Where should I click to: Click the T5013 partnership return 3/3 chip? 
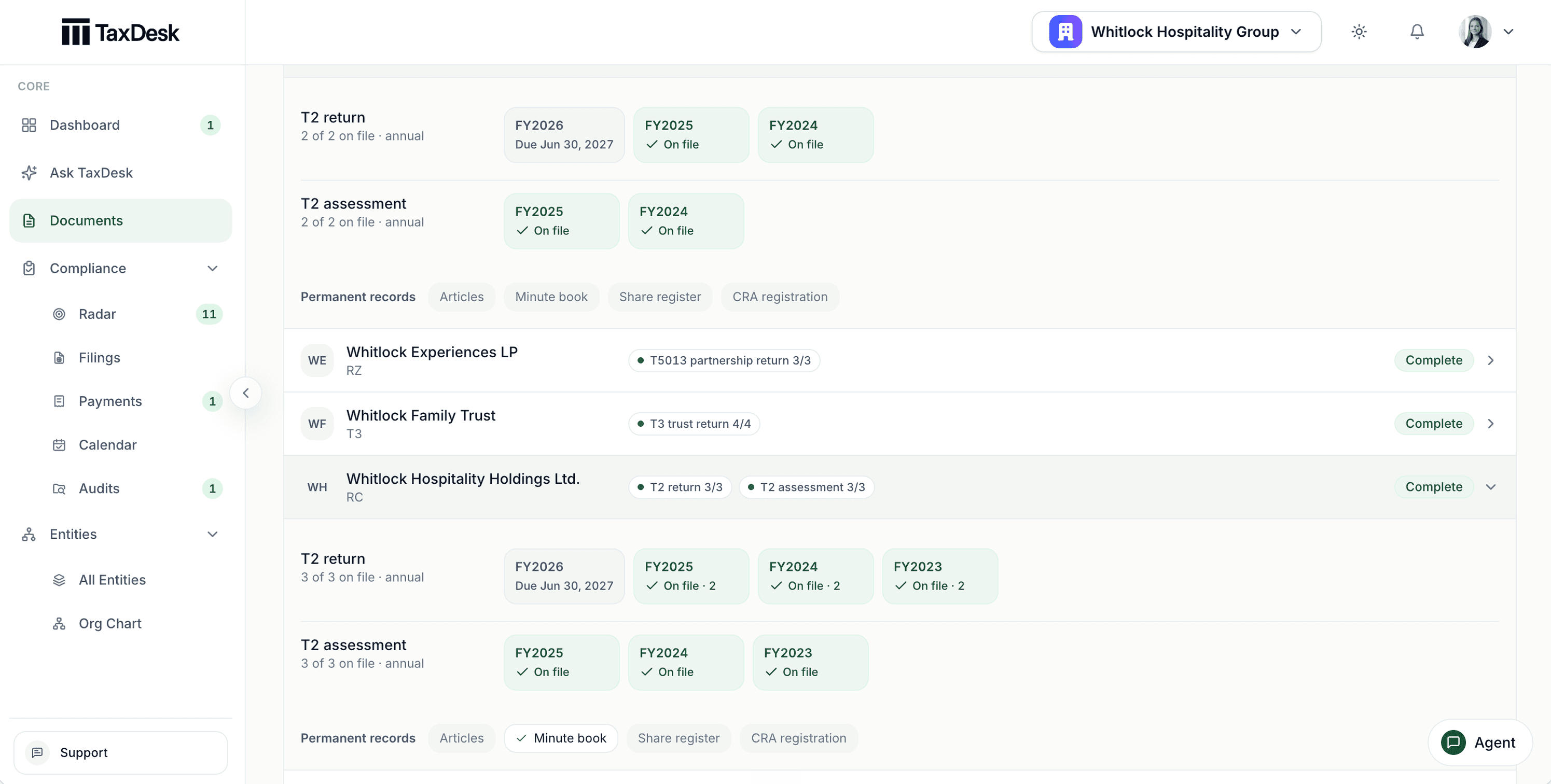pyautogui.click(x=724, y=360)
